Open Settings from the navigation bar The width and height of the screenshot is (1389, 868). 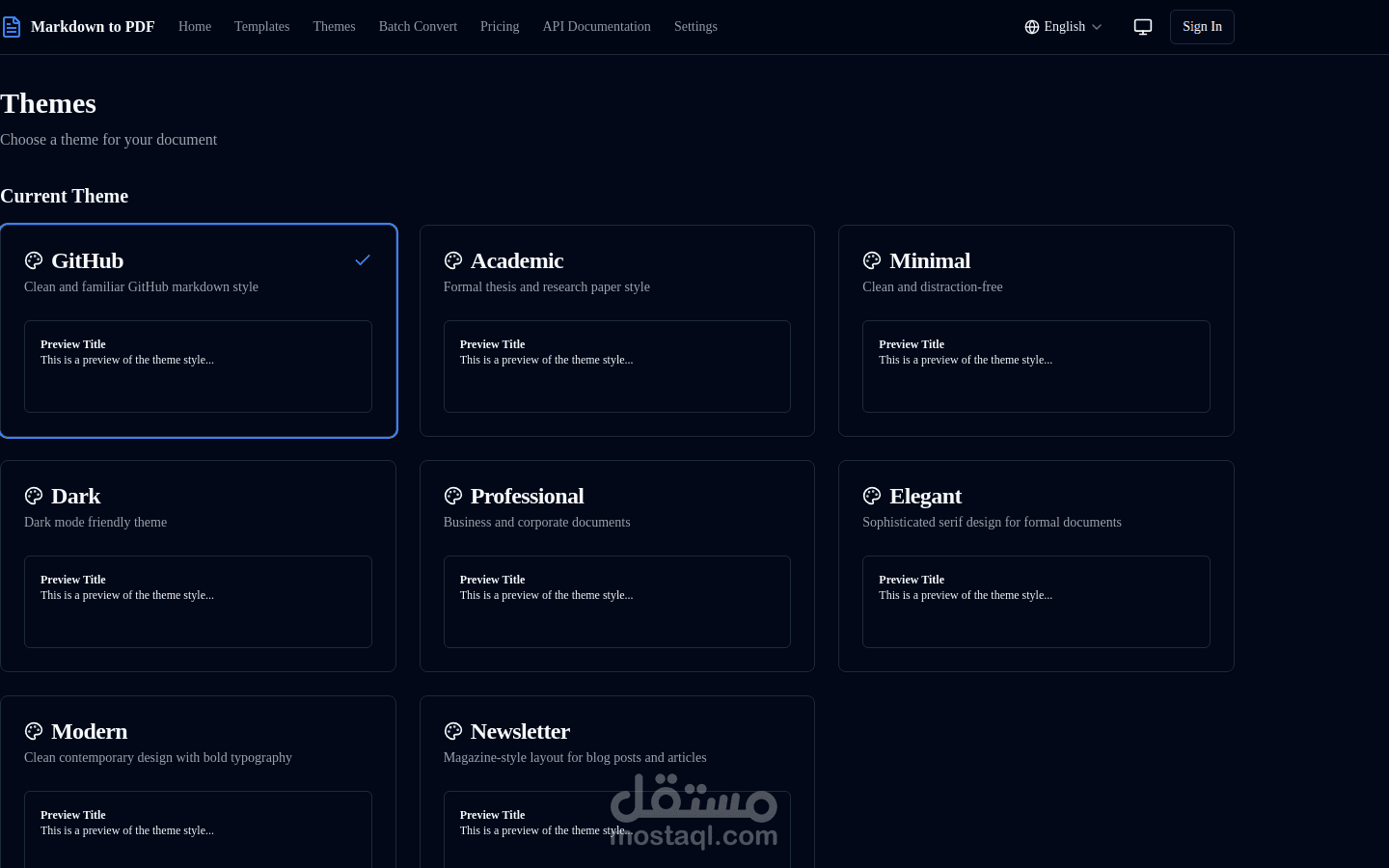(695, 27)
